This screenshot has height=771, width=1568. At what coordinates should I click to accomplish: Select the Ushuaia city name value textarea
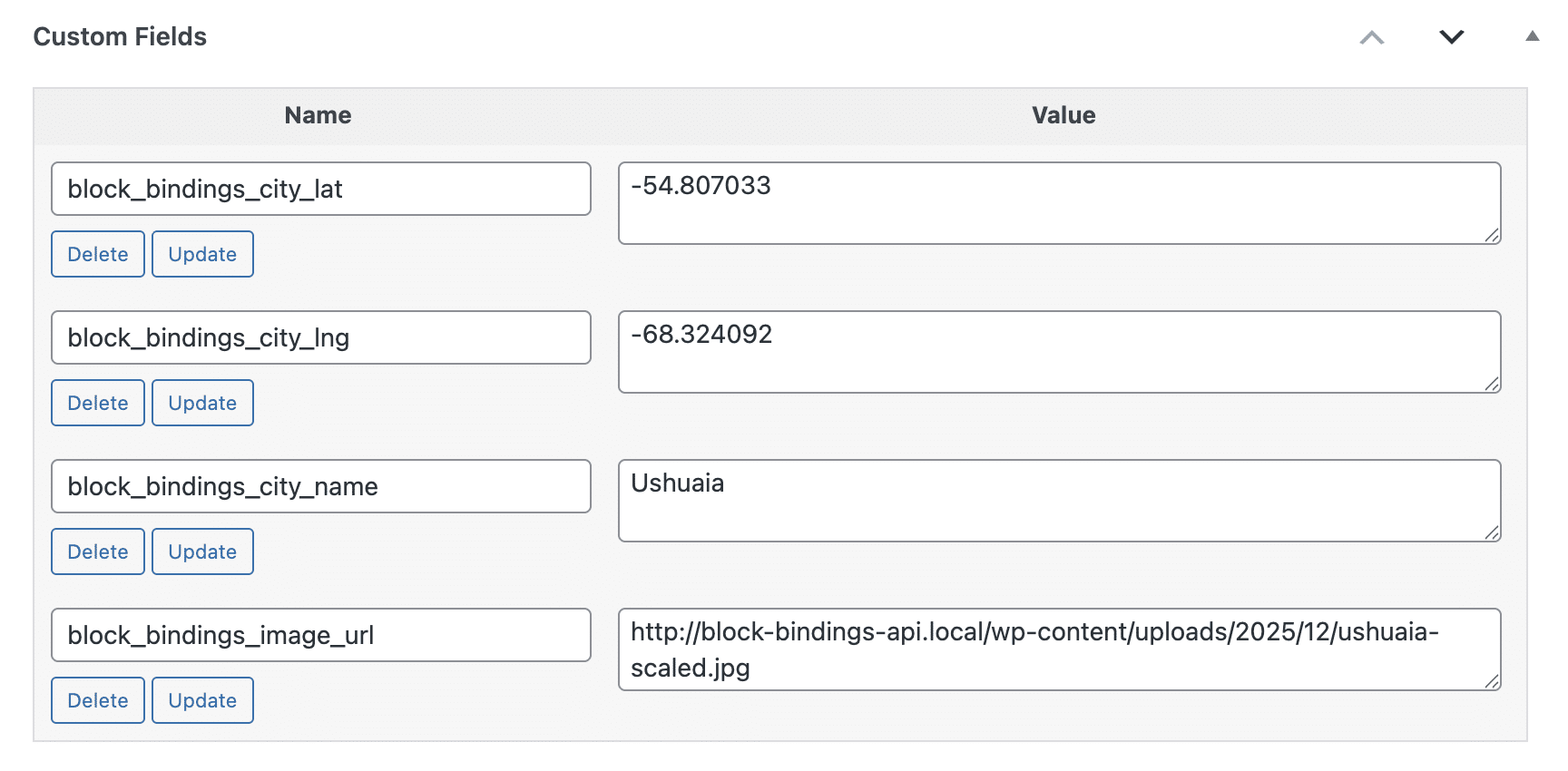(1059, 501)
